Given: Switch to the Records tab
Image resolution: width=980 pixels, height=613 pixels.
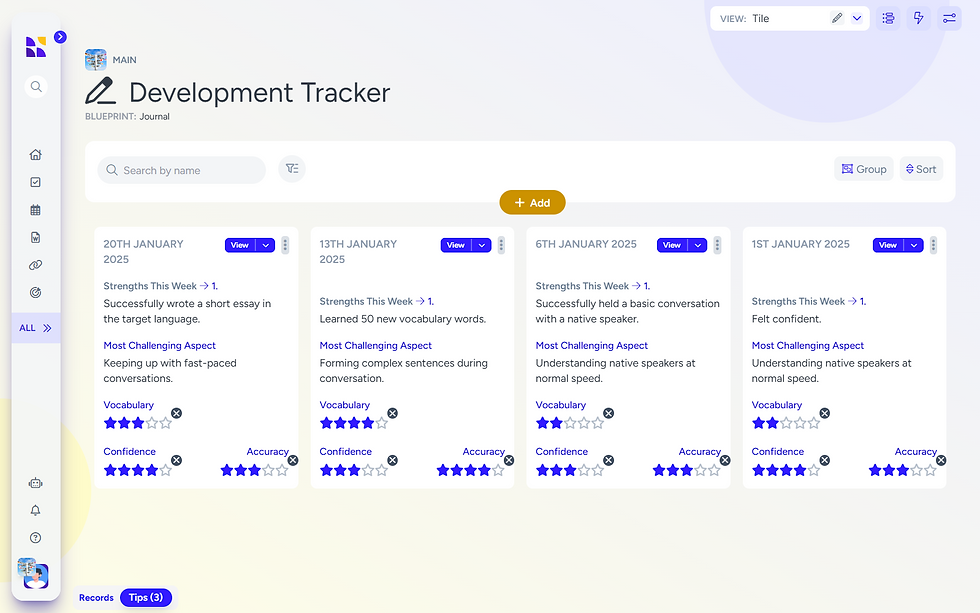Looking at the screenshot, I should coord(96,597).
